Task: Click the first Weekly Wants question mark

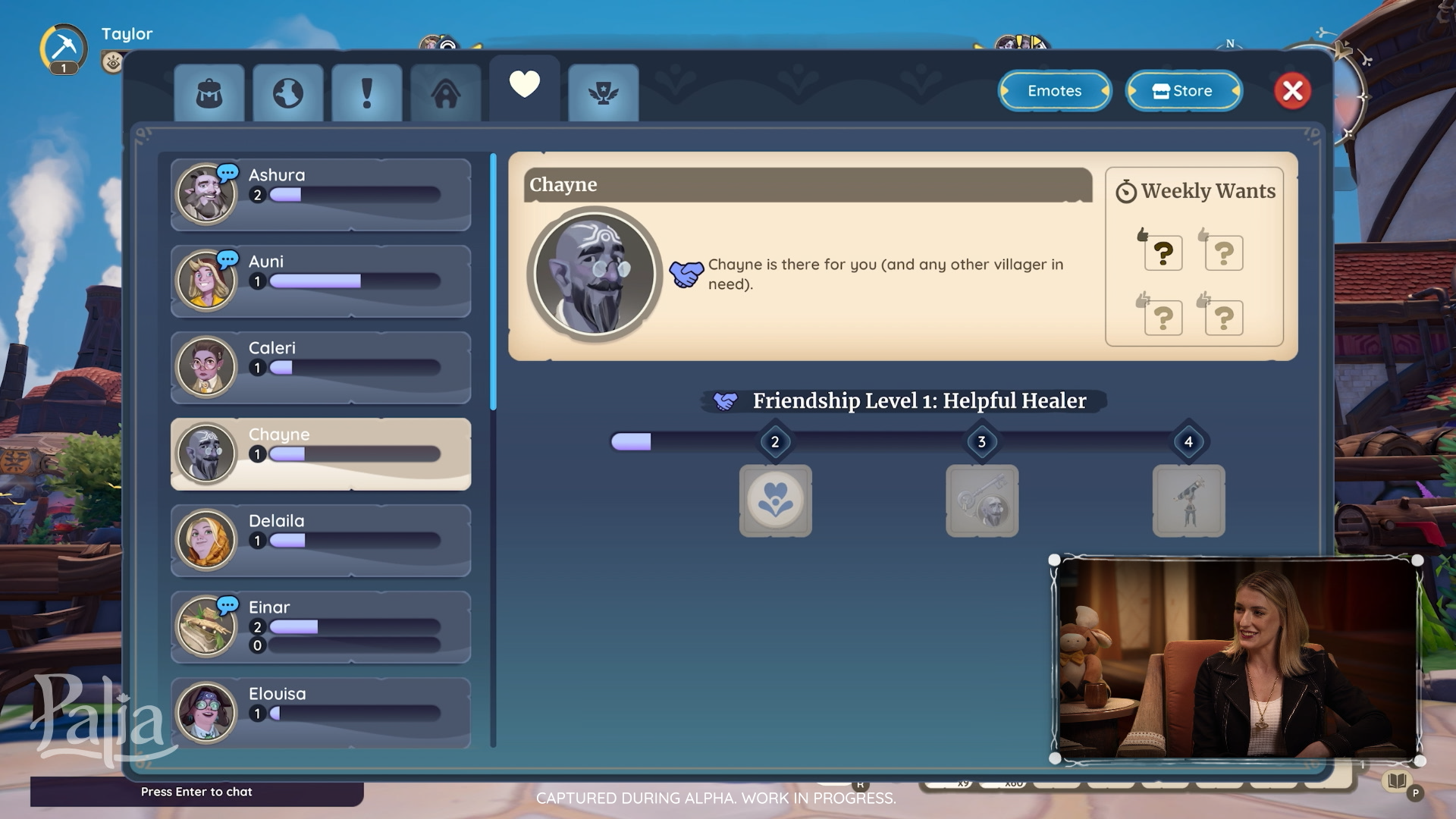Action: click(1163, 252)
